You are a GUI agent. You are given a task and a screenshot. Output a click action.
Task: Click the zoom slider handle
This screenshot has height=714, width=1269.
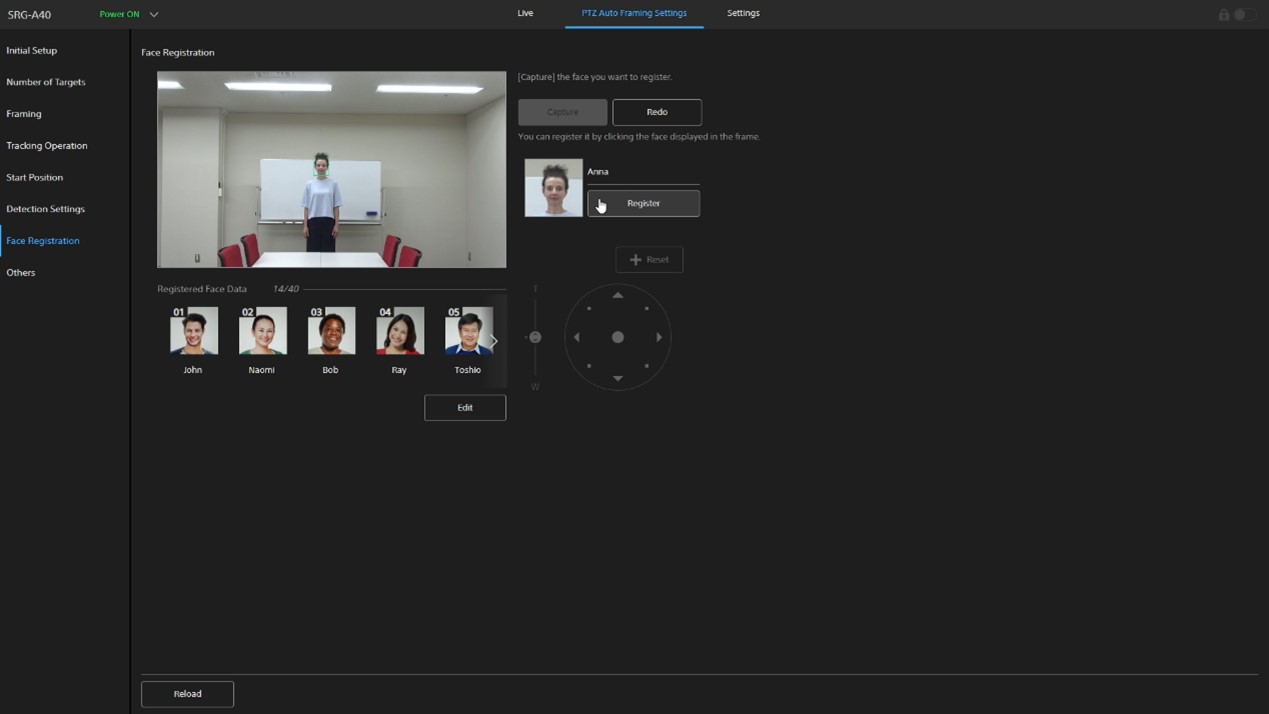535,337
